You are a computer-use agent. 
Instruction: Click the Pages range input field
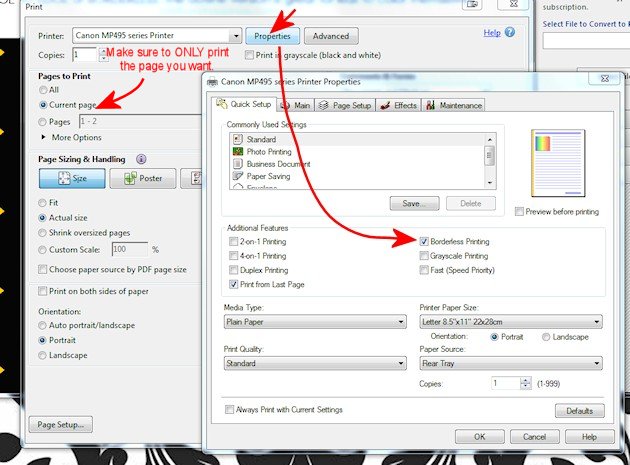click(140, 121)
